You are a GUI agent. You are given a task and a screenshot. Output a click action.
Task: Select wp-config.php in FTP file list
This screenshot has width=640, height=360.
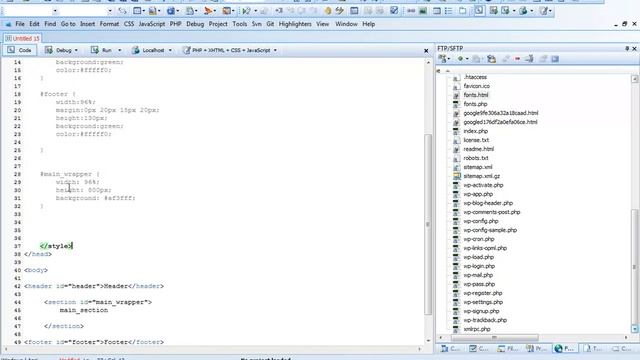[x=481, y=221]
